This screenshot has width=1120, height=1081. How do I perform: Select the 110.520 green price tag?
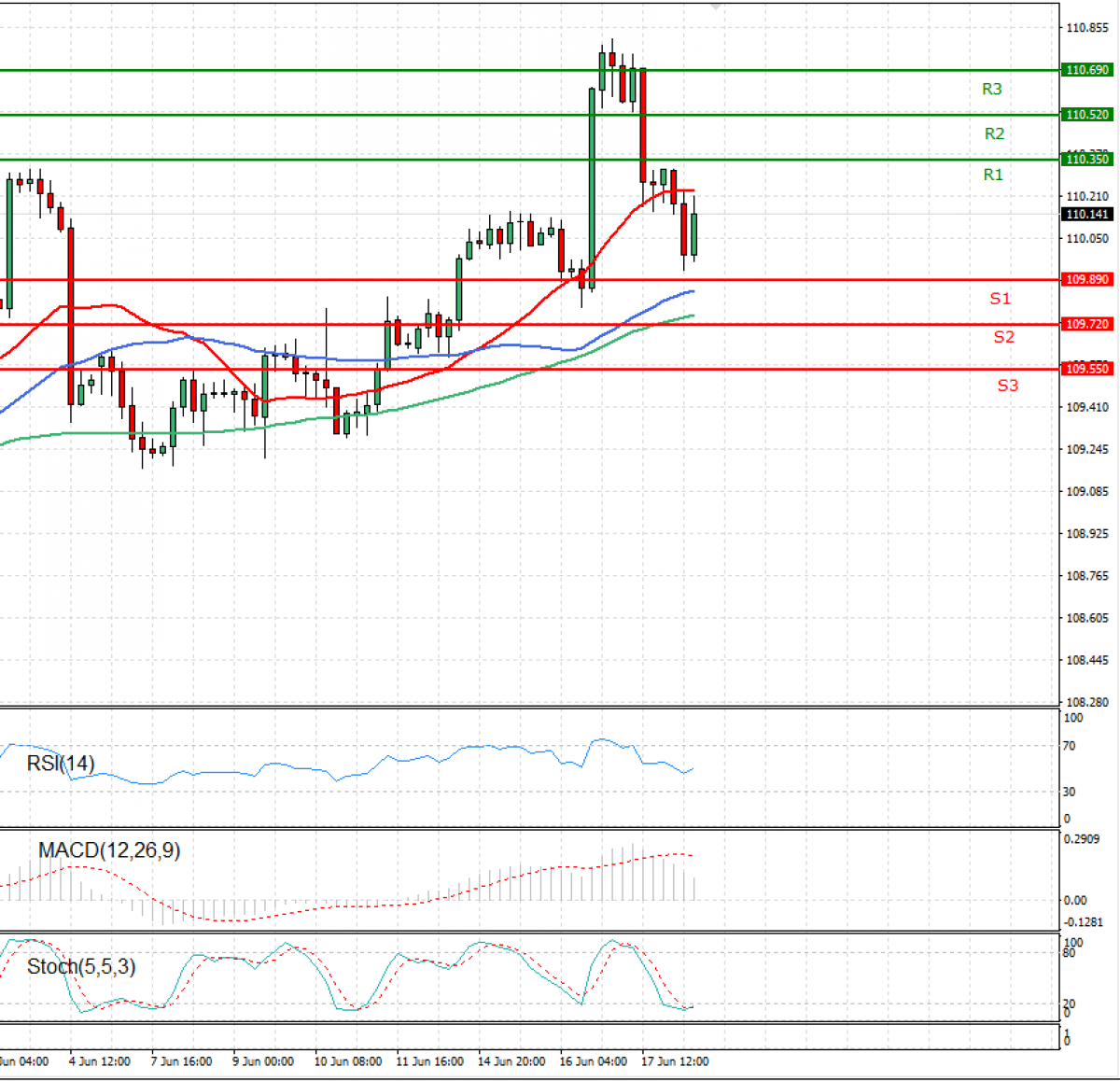[1087, 115]
